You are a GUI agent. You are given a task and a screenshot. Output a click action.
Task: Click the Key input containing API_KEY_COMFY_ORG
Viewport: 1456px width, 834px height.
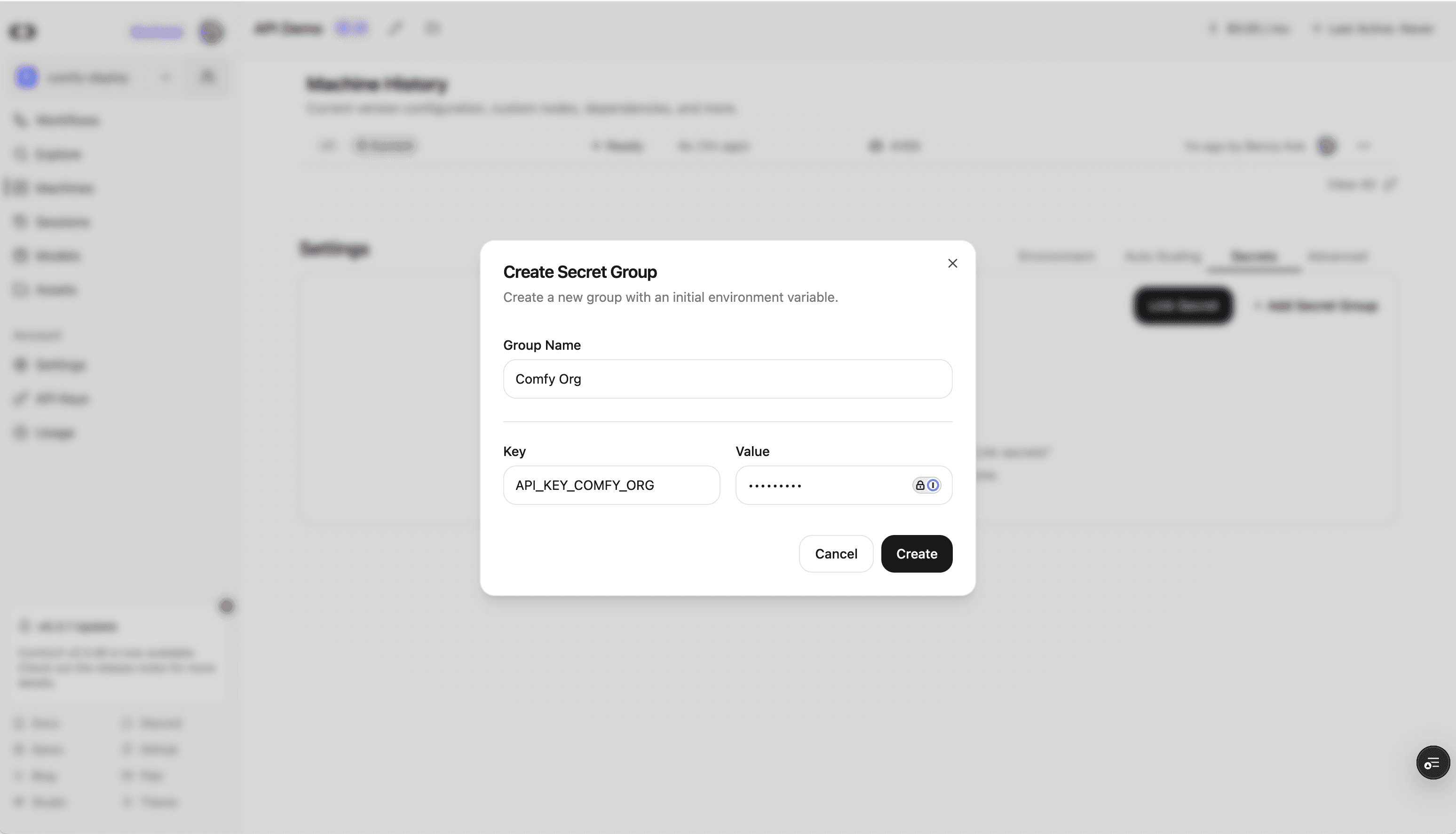(611, 485)
